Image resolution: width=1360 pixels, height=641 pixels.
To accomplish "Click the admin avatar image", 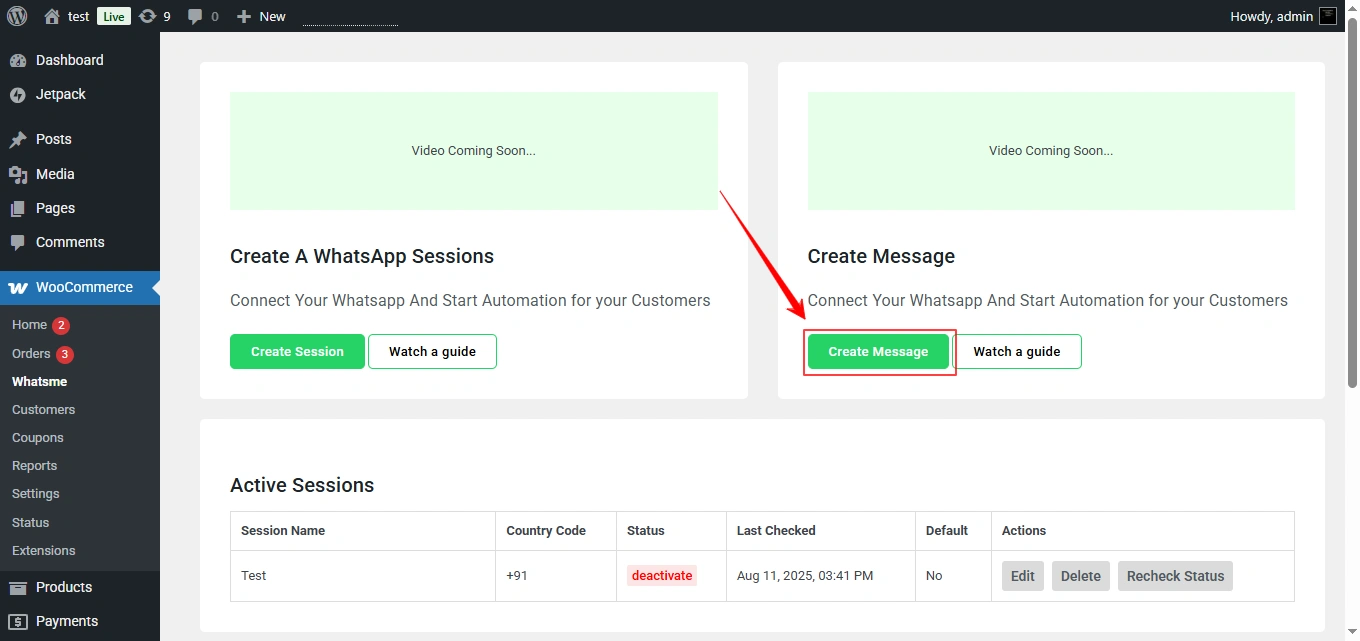I will (1328, 15).
